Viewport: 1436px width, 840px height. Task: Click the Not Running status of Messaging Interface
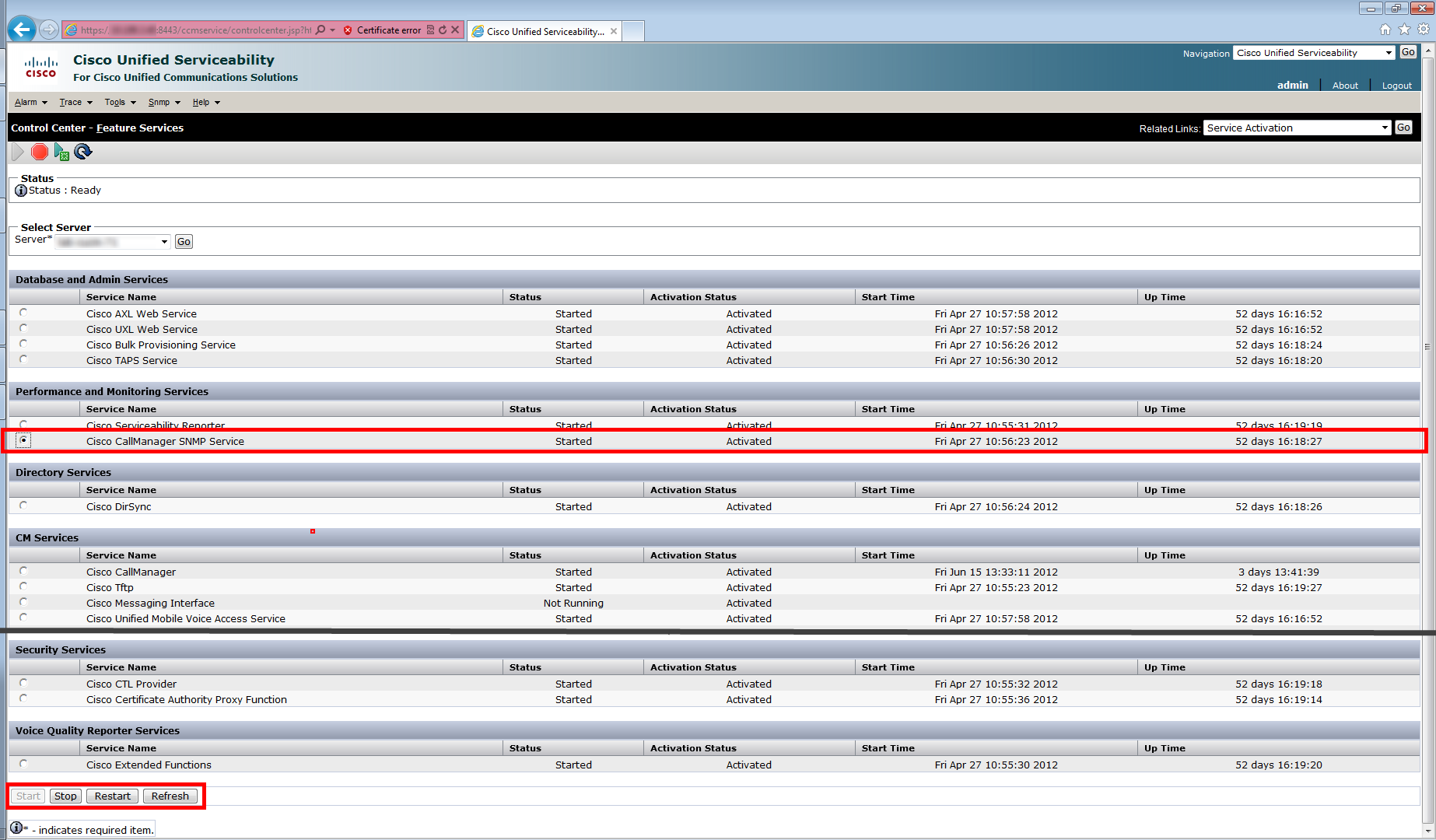(x=573, y=603)
